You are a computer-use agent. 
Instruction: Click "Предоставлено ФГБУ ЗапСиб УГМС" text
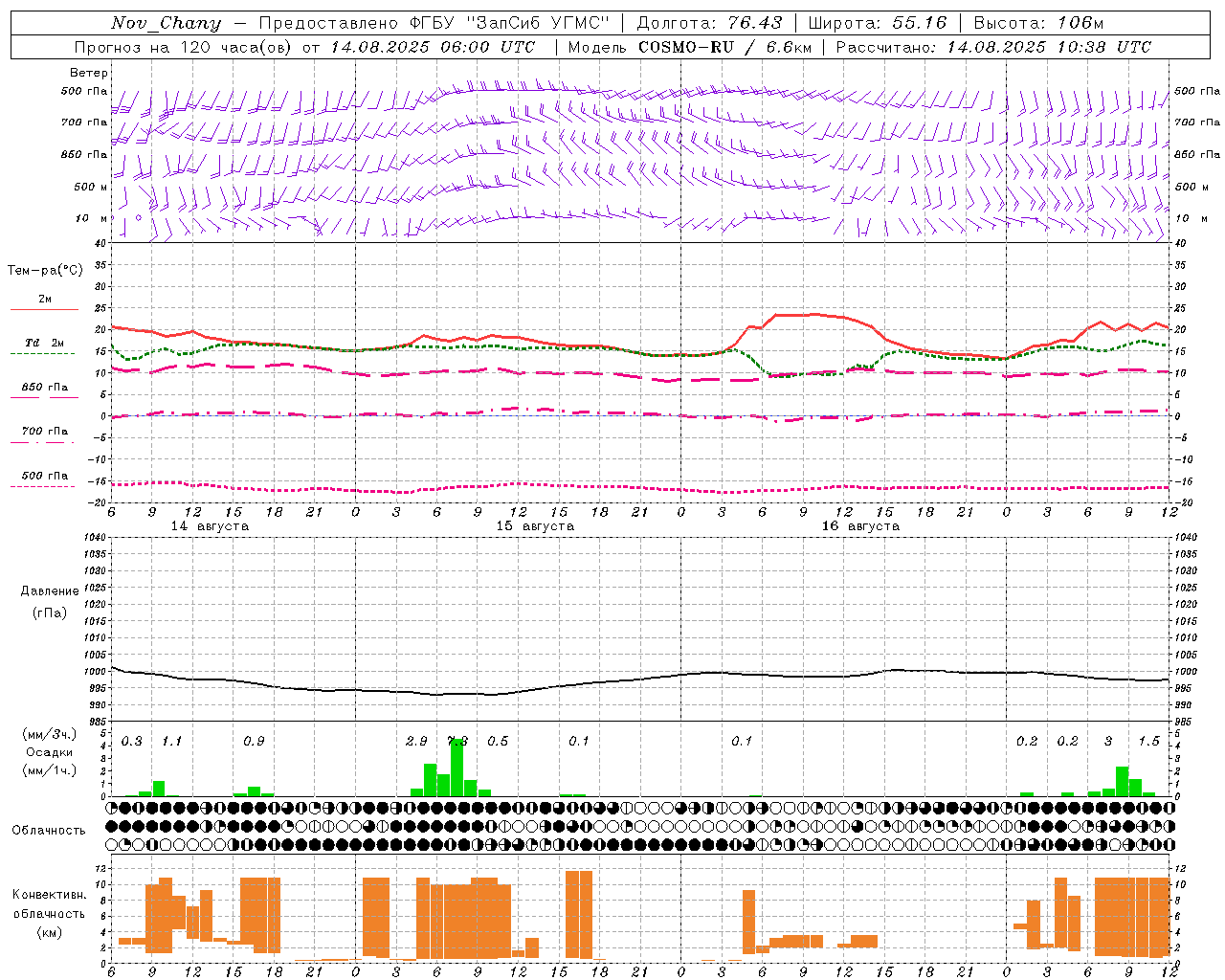click(434, 23)
